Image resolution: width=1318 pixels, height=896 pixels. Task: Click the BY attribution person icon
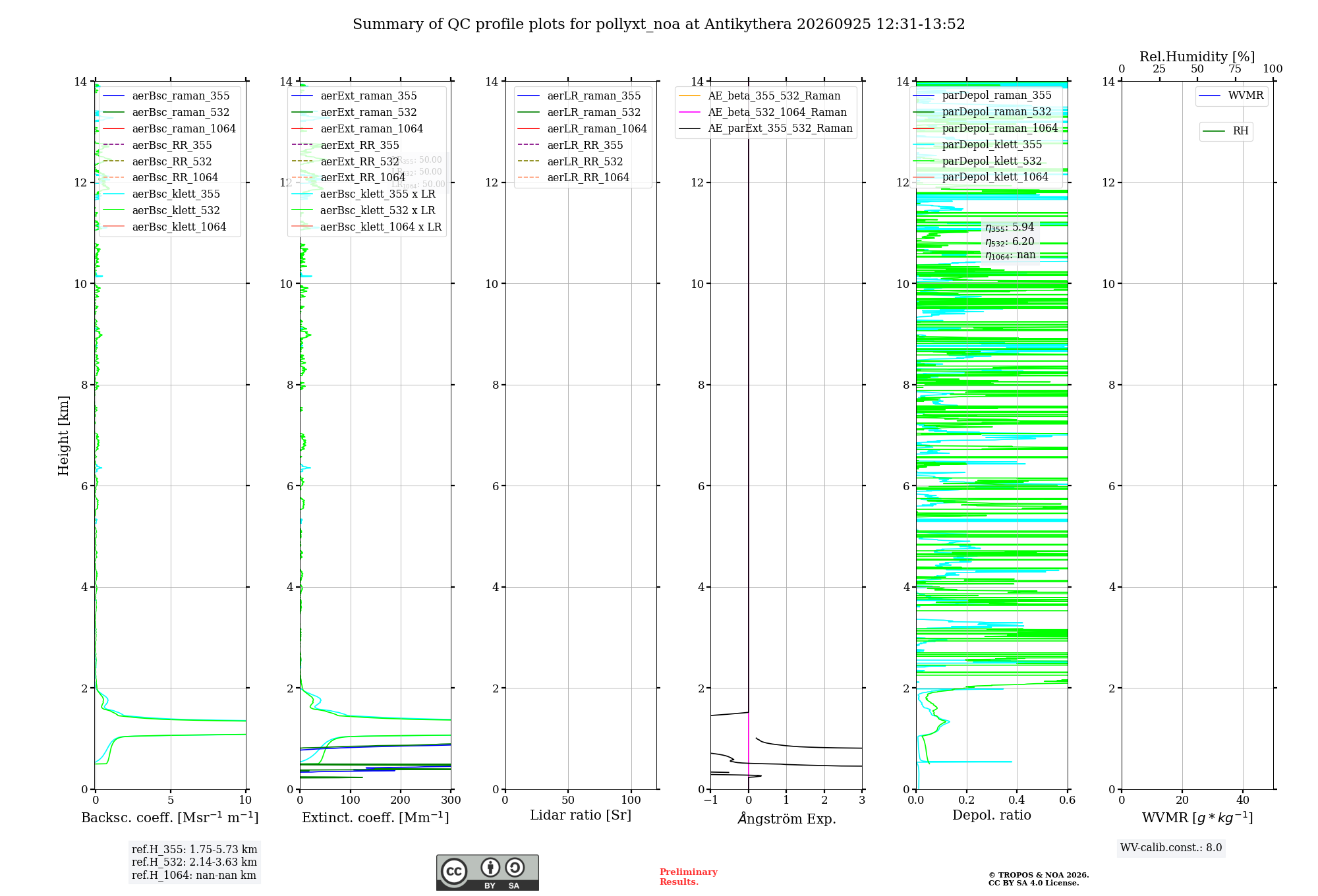(490, 867)
